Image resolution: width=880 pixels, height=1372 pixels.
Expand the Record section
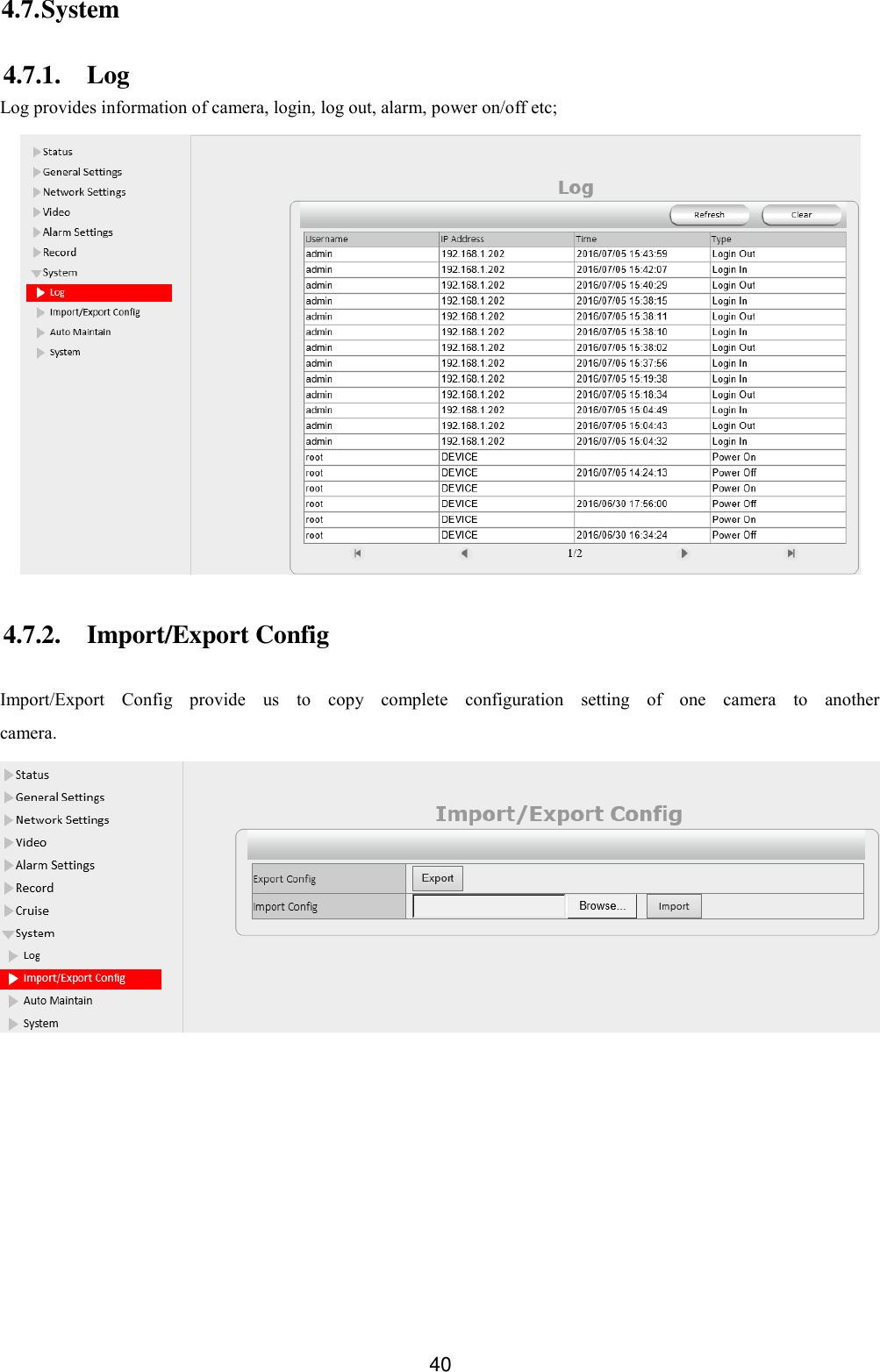point(59,252)
